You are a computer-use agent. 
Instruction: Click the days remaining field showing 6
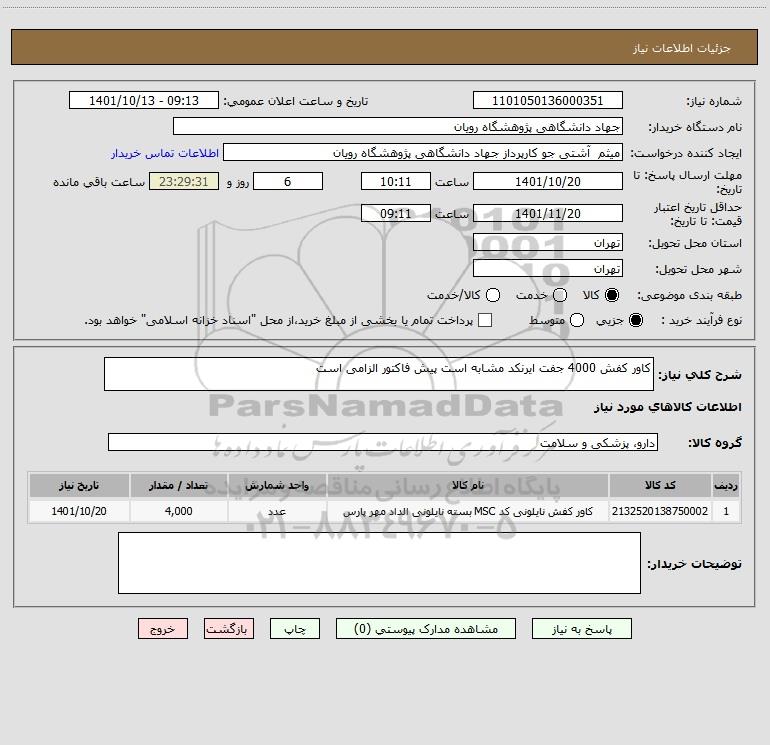[288, 181]
